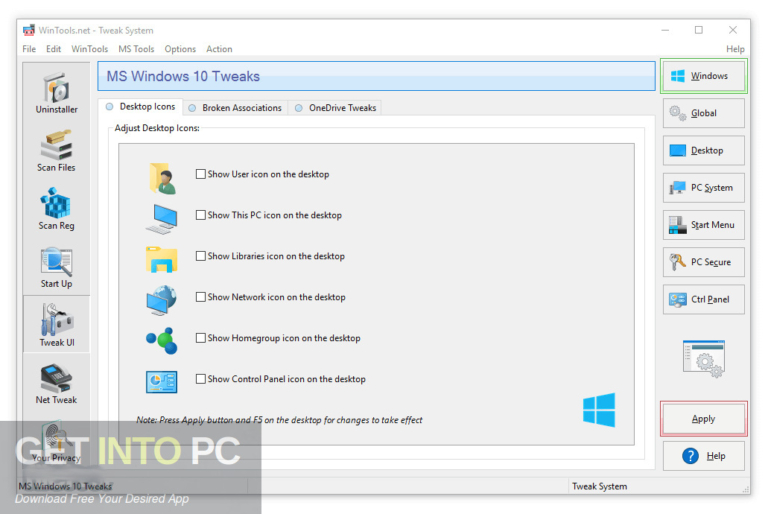Viewport: 768px width, 514px height.
Task: Click the Help button with question mark
Action: pos(704,456)
